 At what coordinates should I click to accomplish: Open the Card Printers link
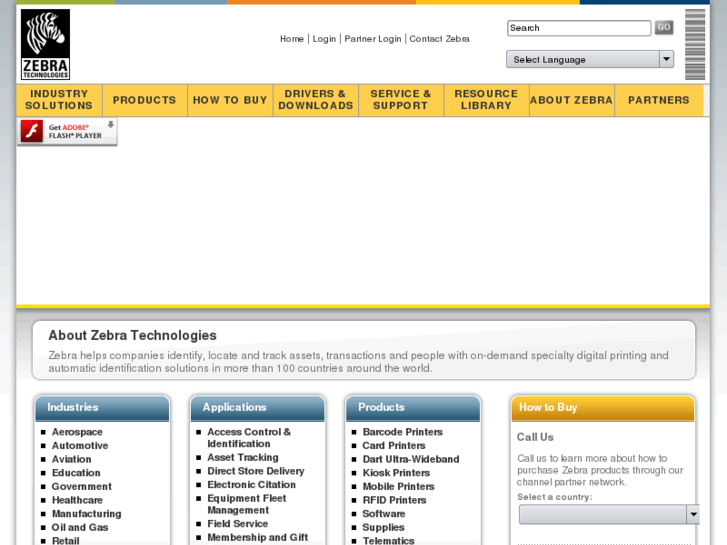pos(394,446)
